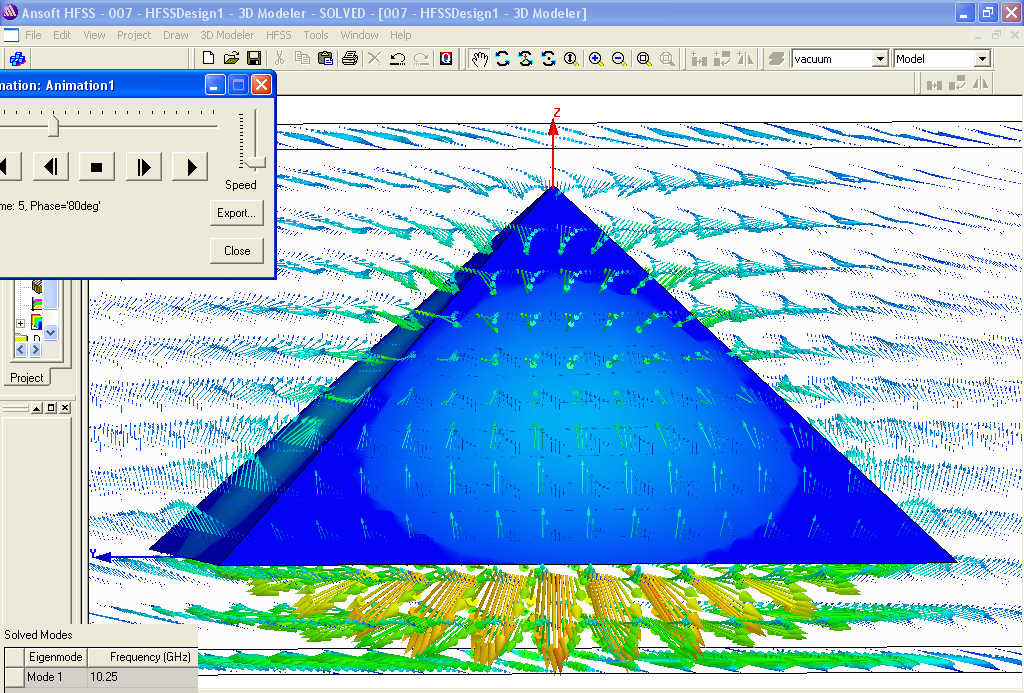Click the Frequency (GHz) column header
1024x693 pixels.
point(142,657)
